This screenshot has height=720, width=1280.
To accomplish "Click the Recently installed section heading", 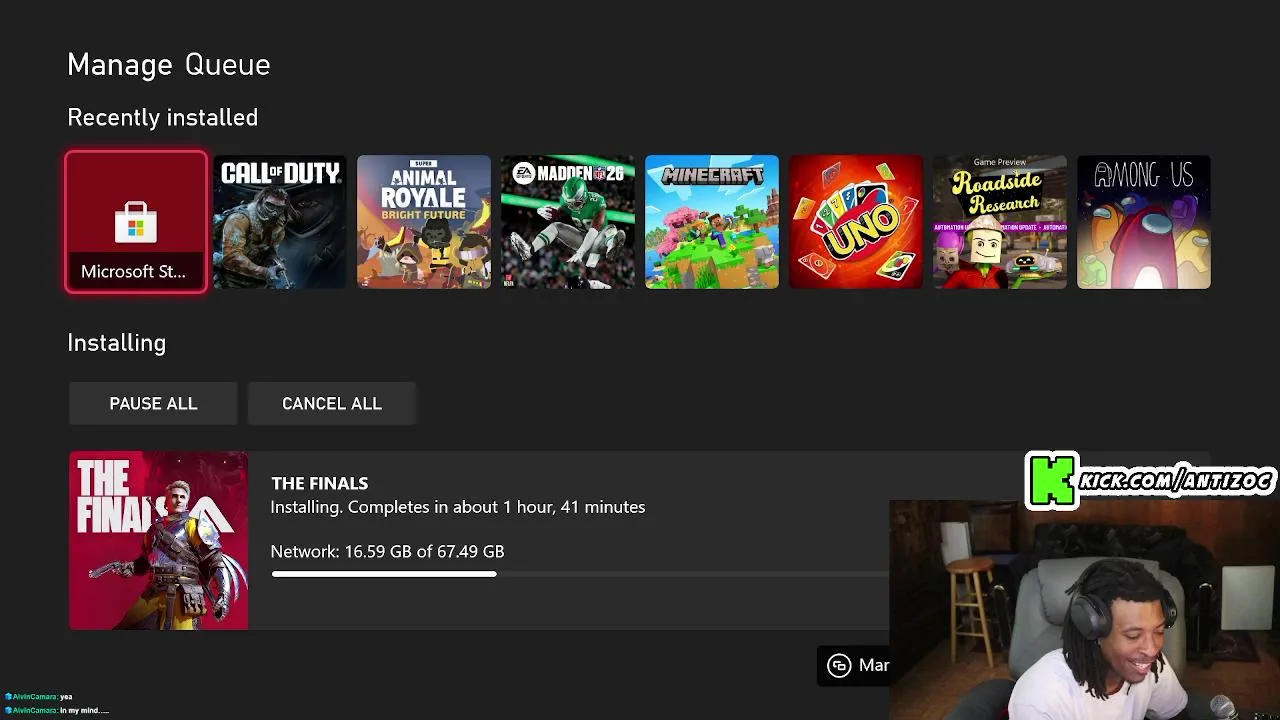I will click(x=163, y=118).
